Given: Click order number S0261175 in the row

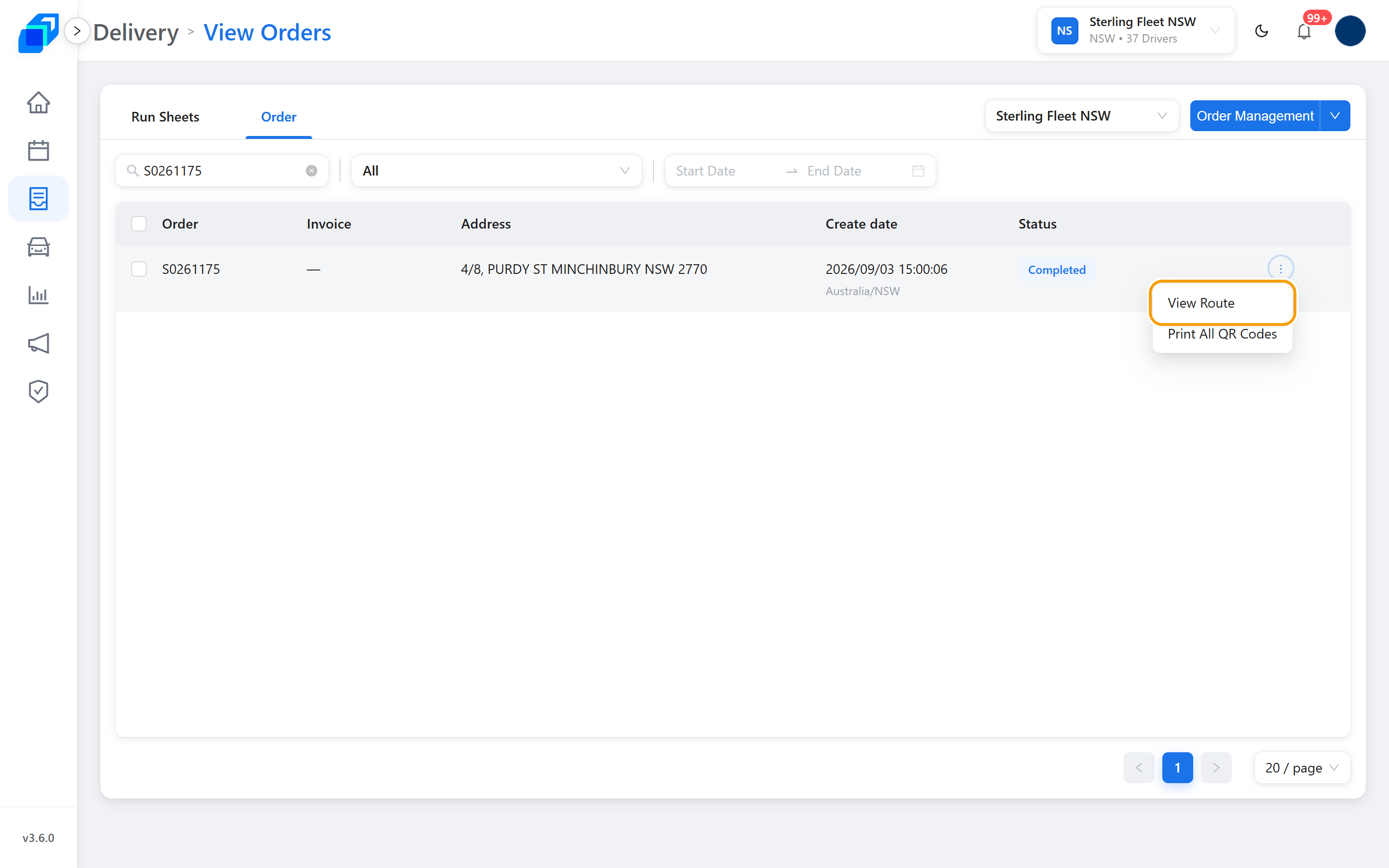Looking at the screenshot, I should pyautogui.click(x=191, y=269).
